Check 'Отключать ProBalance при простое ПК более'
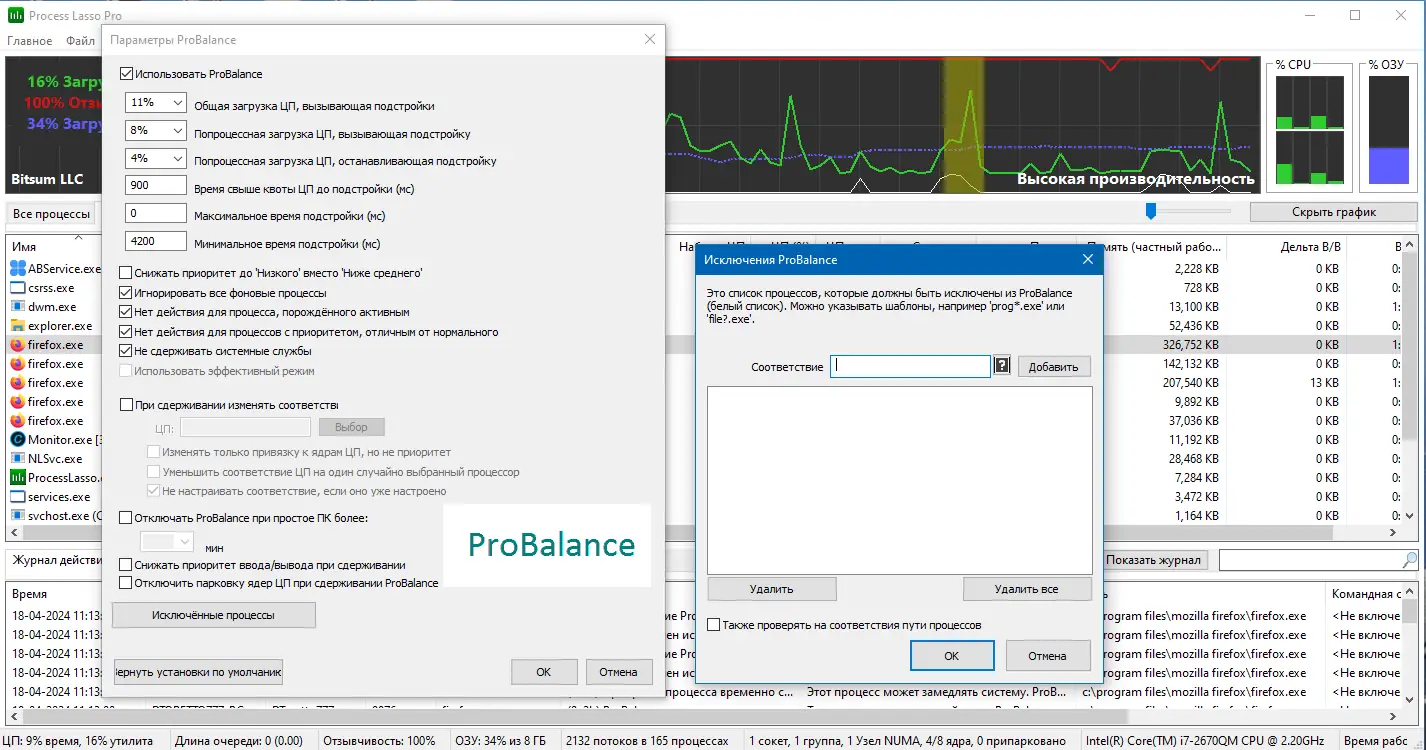 (125, 518)
